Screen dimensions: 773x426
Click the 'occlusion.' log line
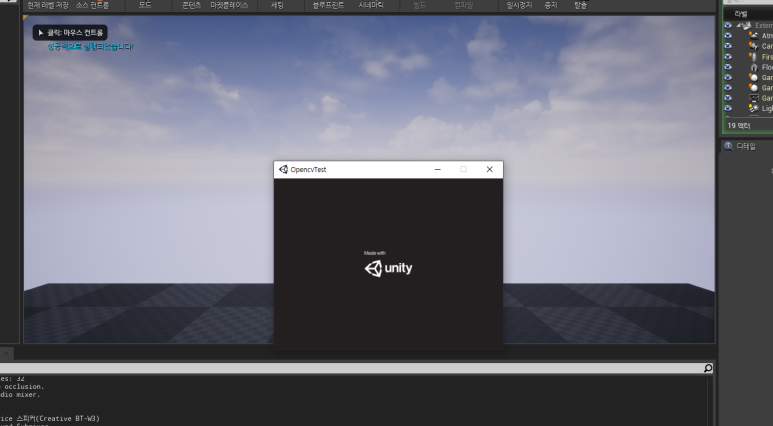coord(23,387)
